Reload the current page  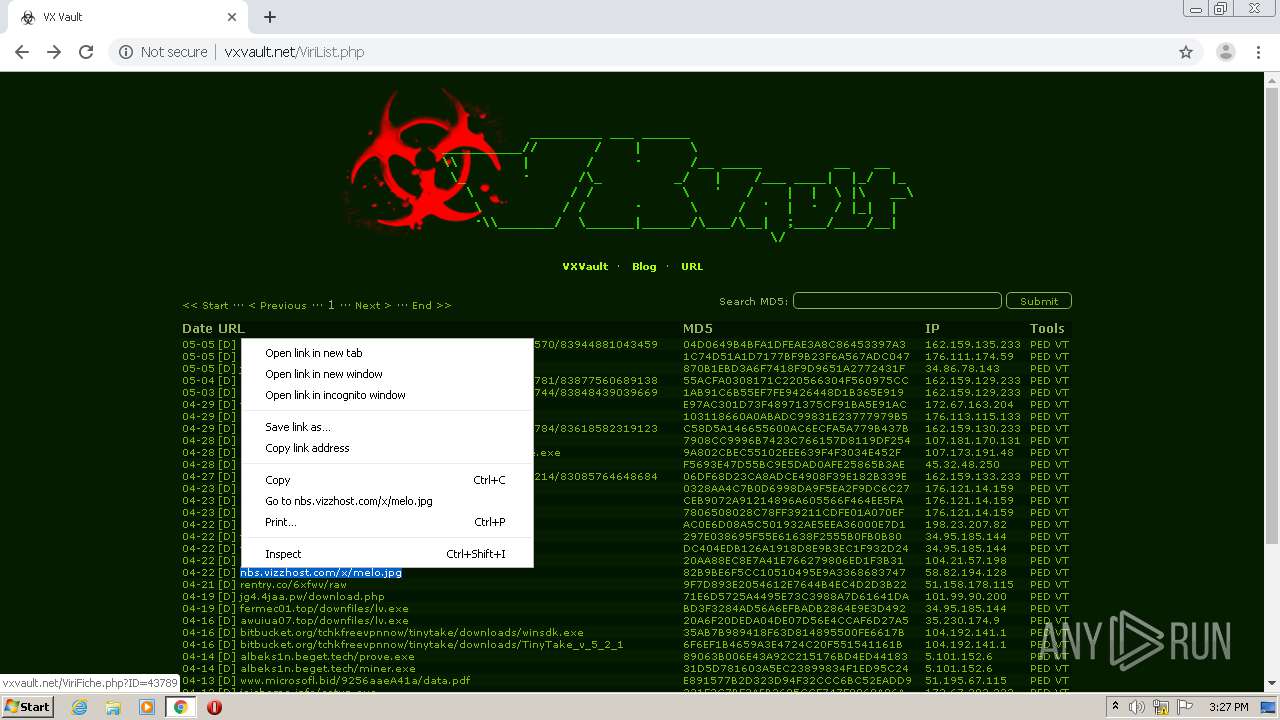[86, 52]
